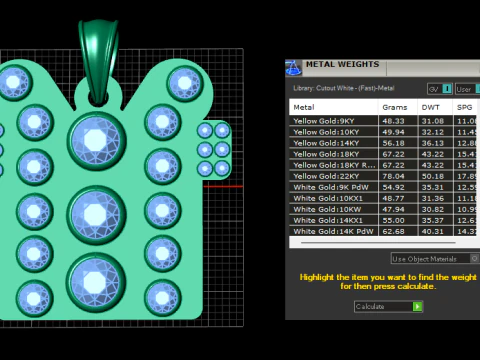Click the 40.31 DWT value
This screenshot has height=360, width=480.
tap(433, 231)
